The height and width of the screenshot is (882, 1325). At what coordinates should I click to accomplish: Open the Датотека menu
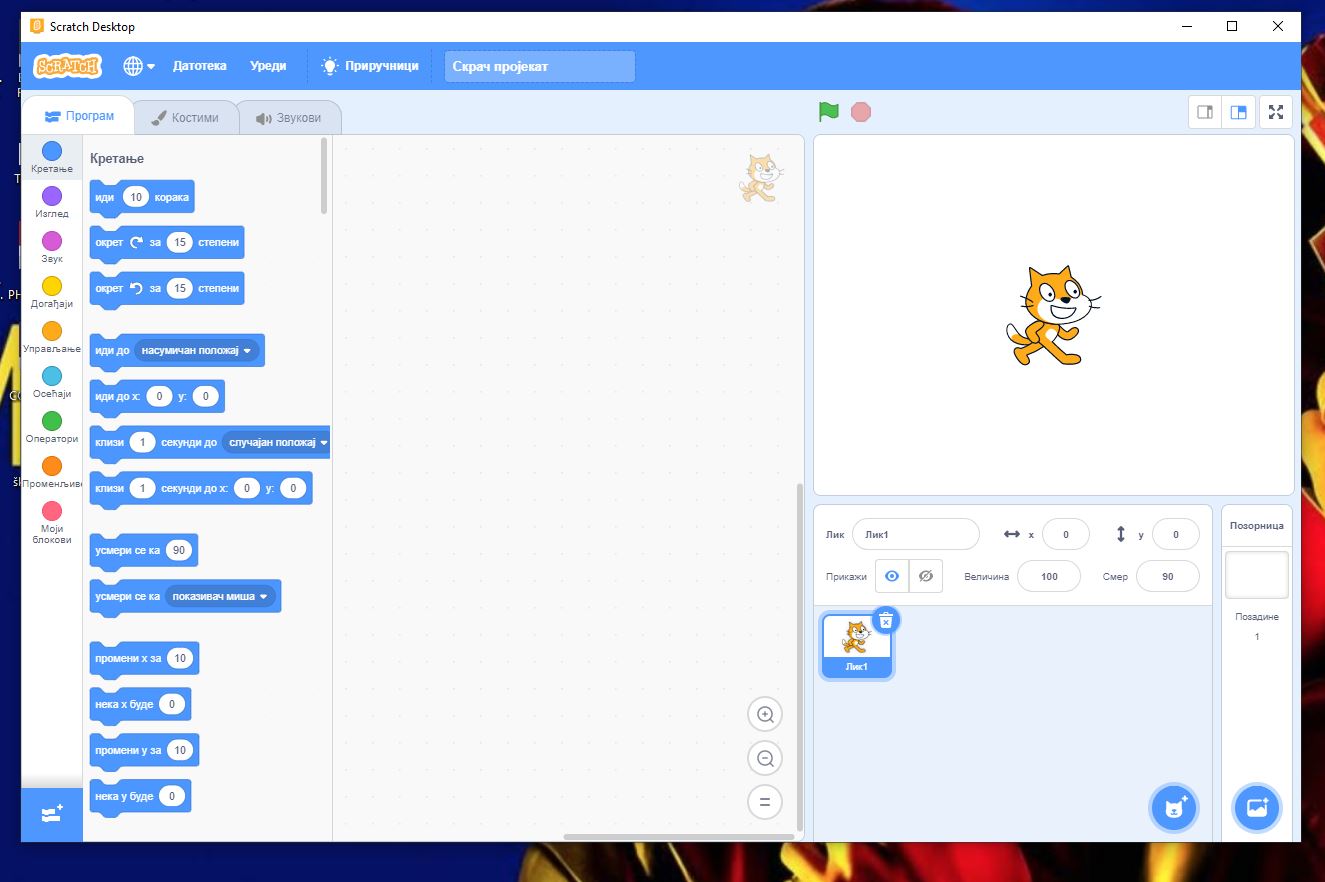pyautogui.click(x=200, y=66)
